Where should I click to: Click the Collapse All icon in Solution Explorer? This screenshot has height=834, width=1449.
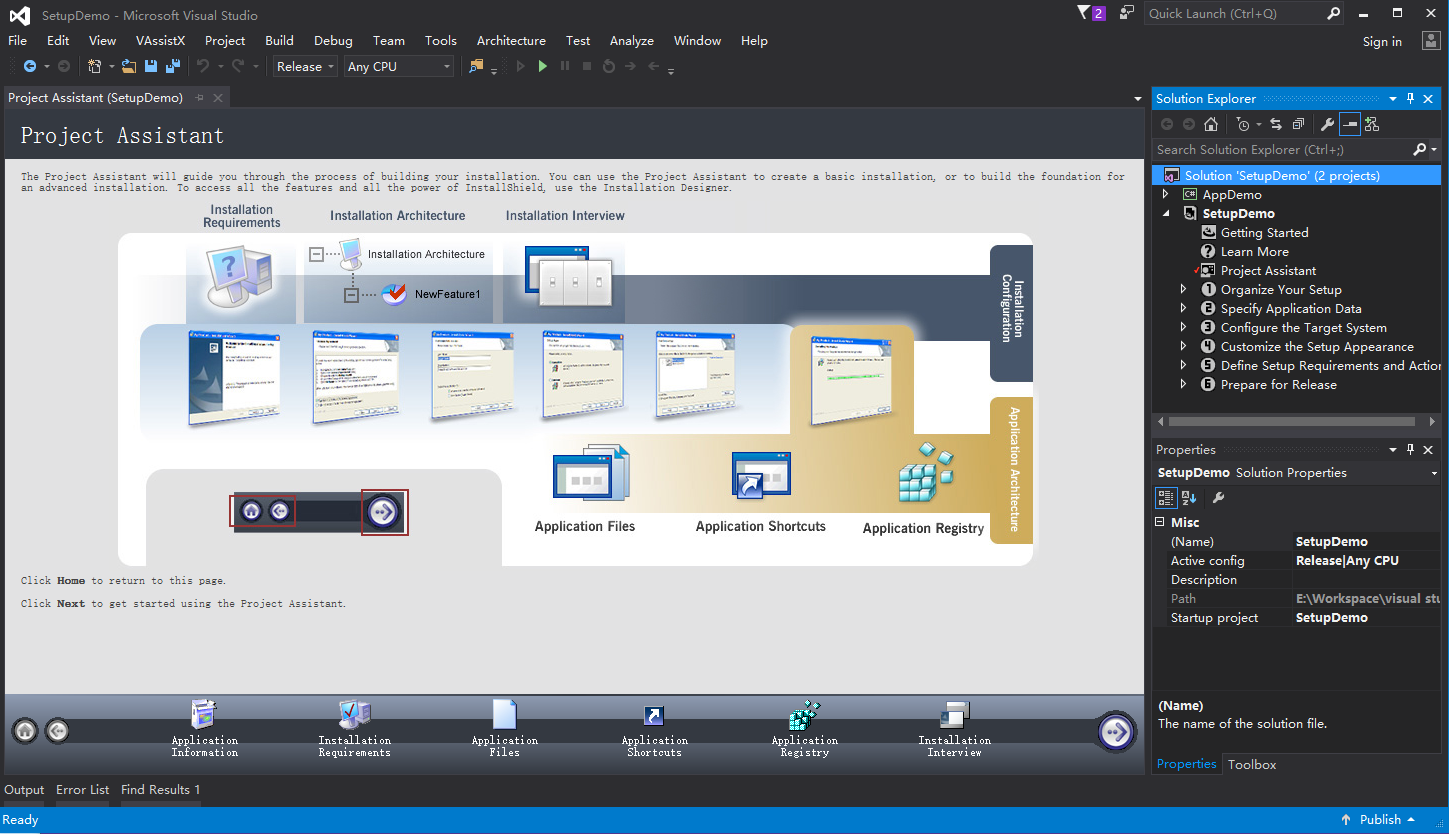(x=1298, y=124)
